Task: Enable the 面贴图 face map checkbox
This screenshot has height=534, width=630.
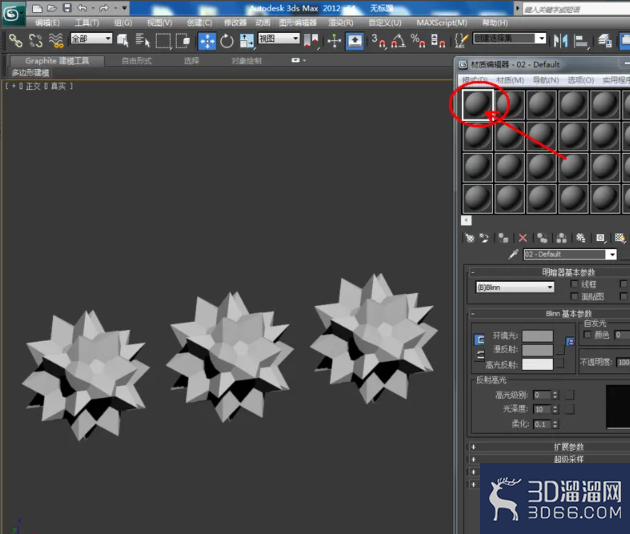Action: click(x=574, y=296)
